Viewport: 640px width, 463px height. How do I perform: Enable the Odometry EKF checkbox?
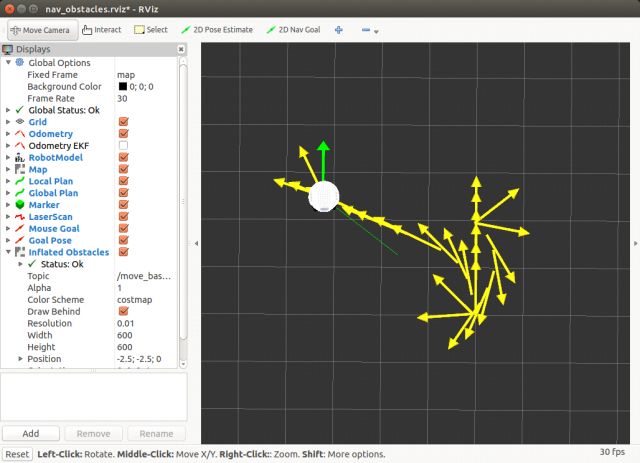(x=123, y=146)
